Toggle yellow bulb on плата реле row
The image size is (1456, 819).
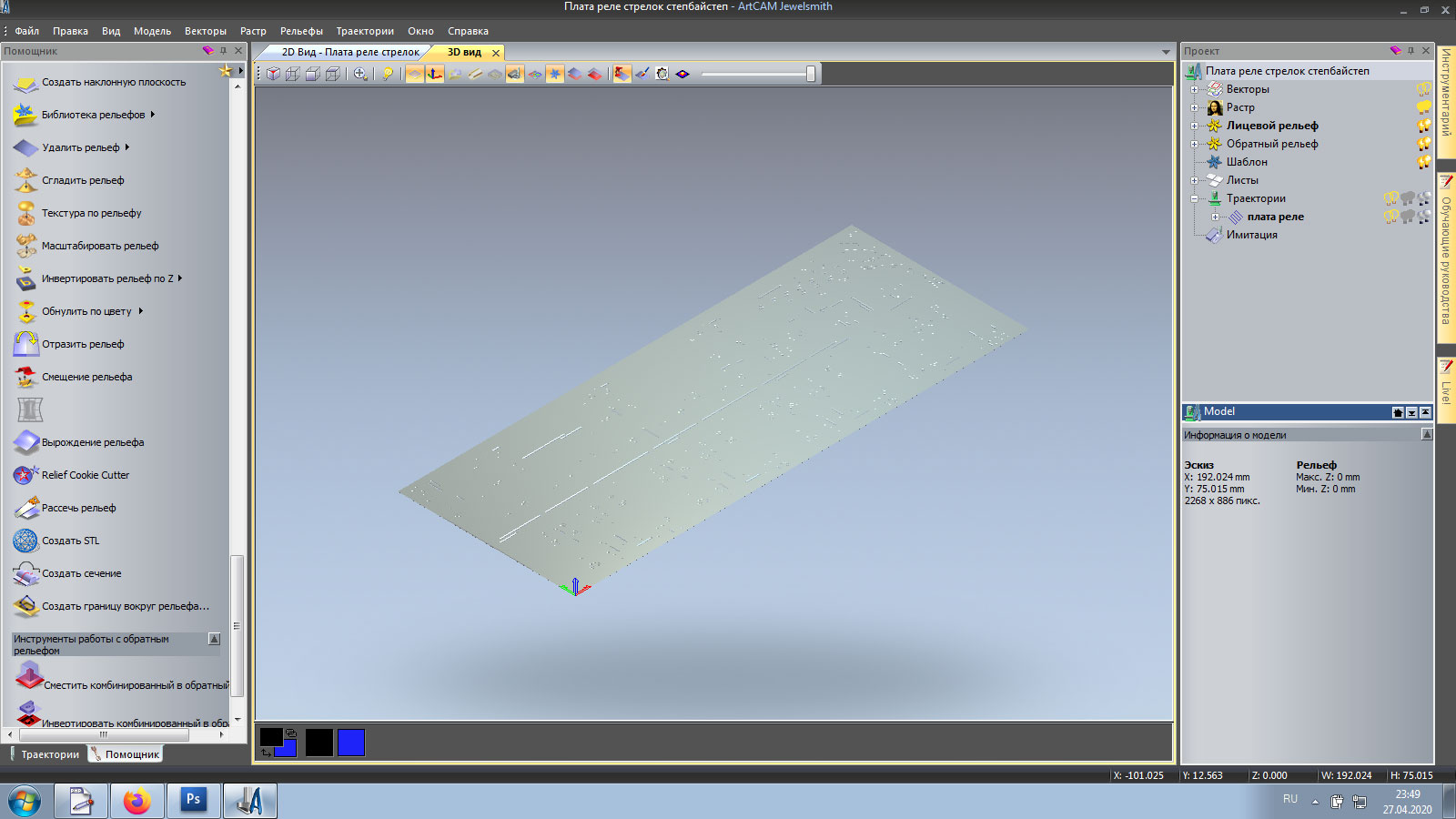coord(1390,217)
